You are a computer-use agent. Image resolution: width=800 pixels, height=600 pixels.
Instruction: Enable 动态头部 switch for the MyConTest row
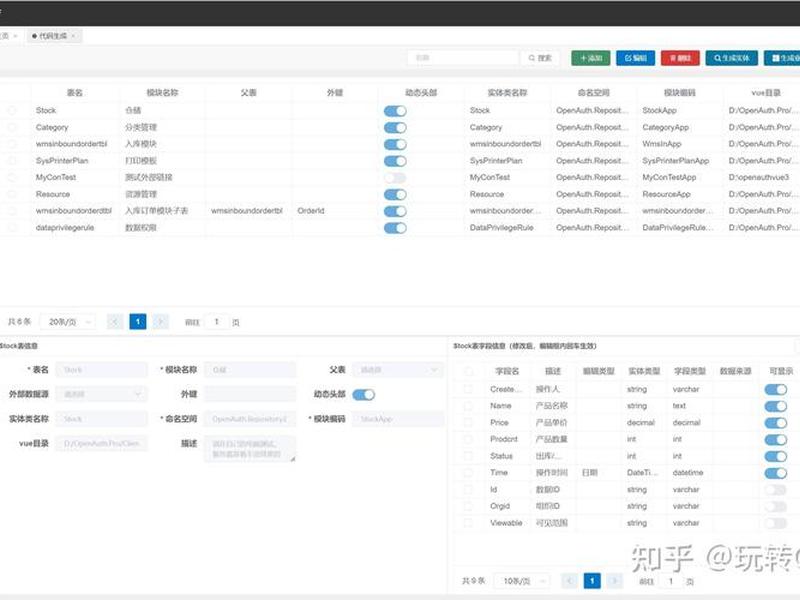click(x=395, y=178)
